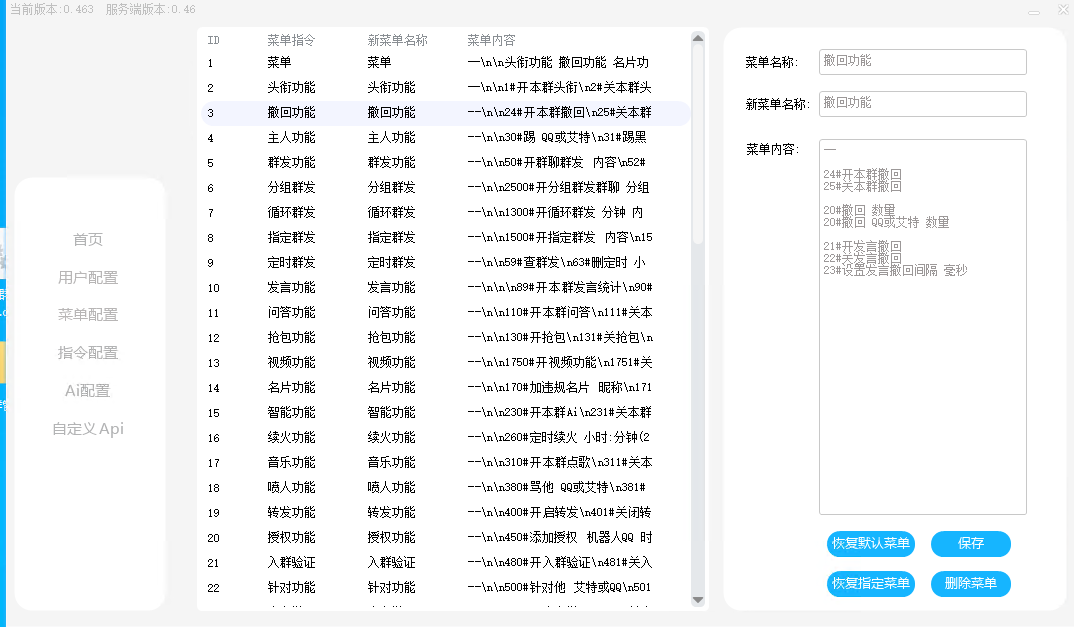Image resolution: width=1074 pixels, height=627 pixels.
Task: Select the 针对功能 row
Action: (445, 588)
